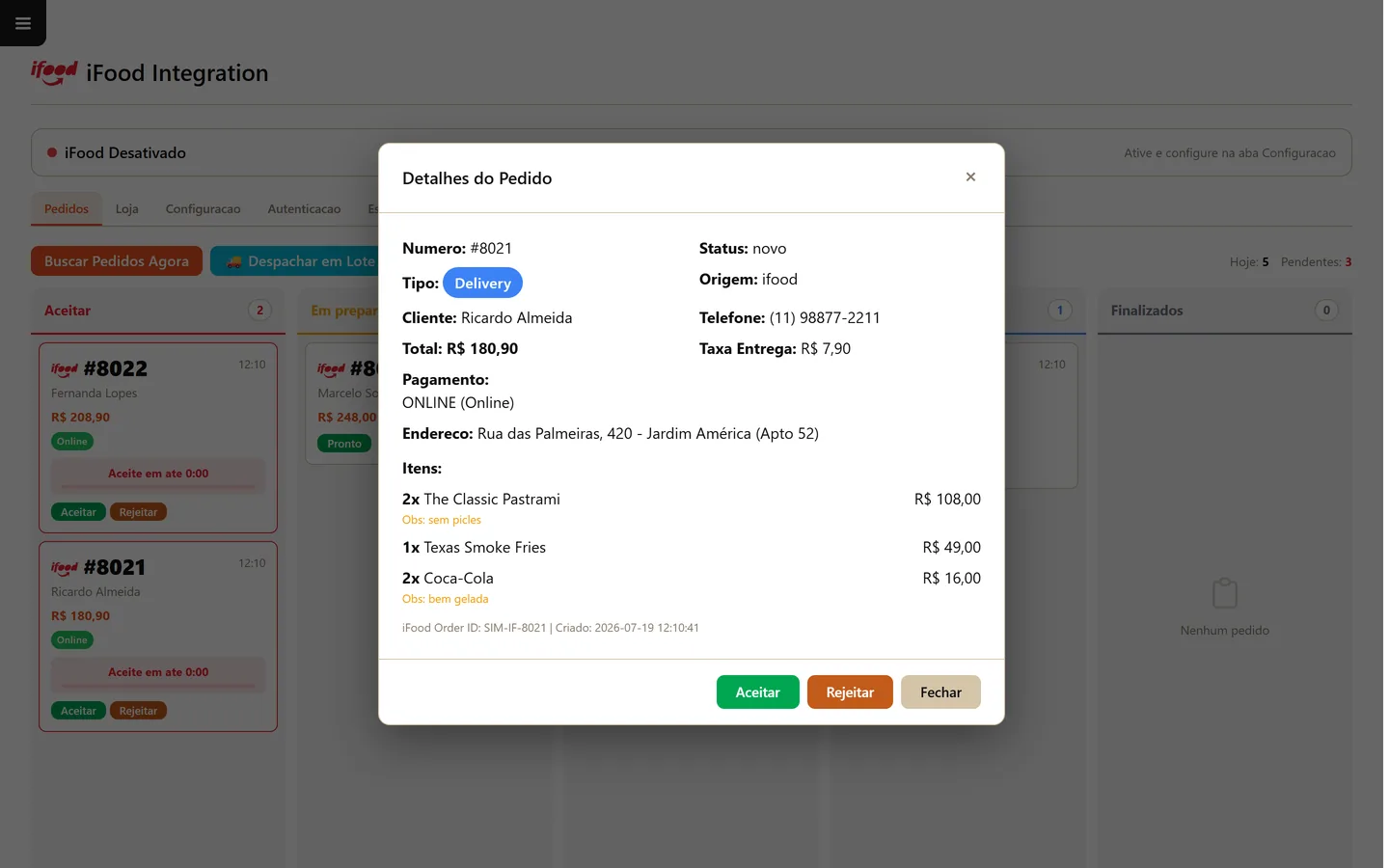
Task: Click the Fechar button
Action: click(940, 692)
